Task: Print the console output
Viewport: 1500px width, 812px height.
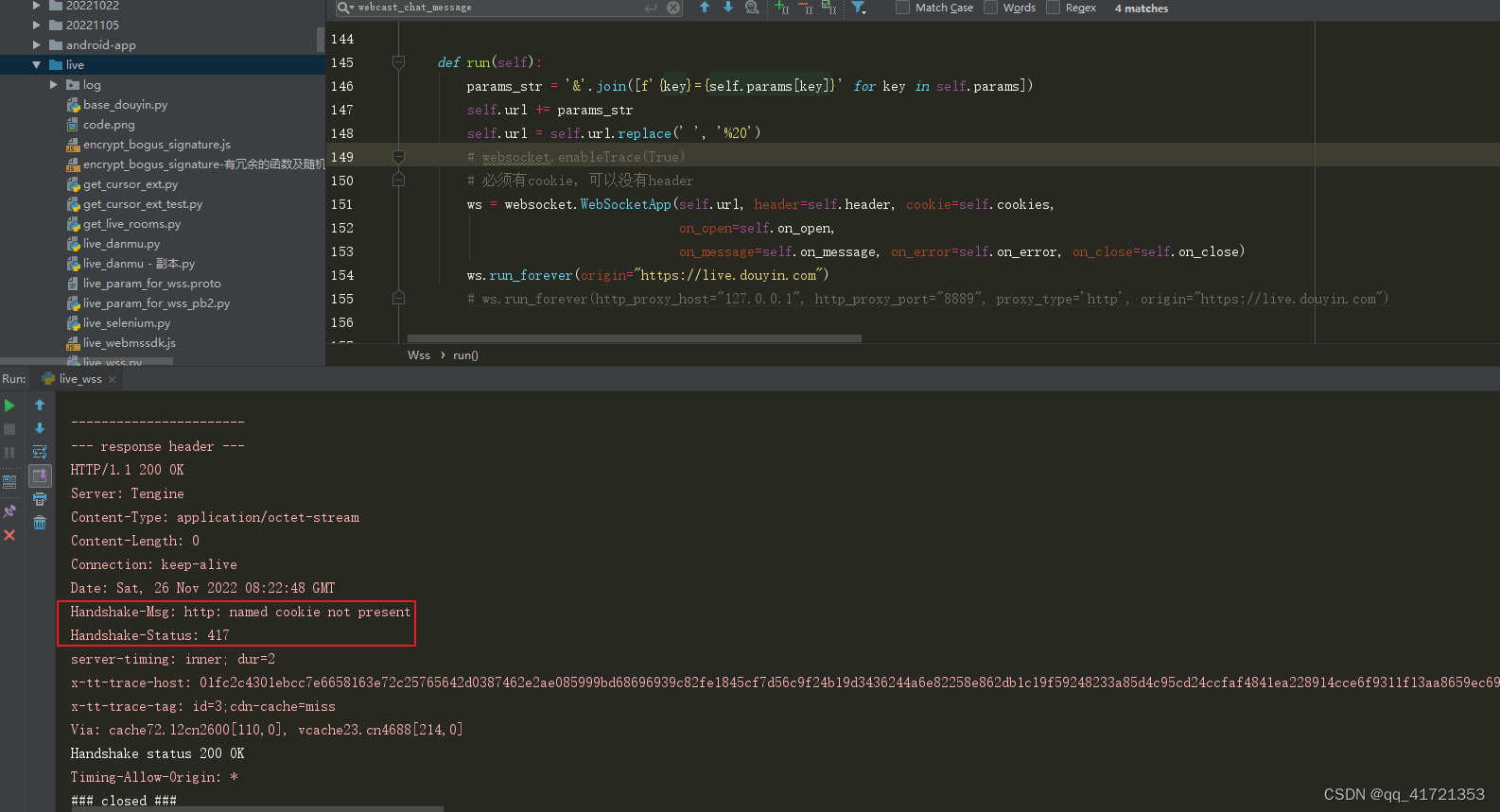Action: click(x=40, y=499)
